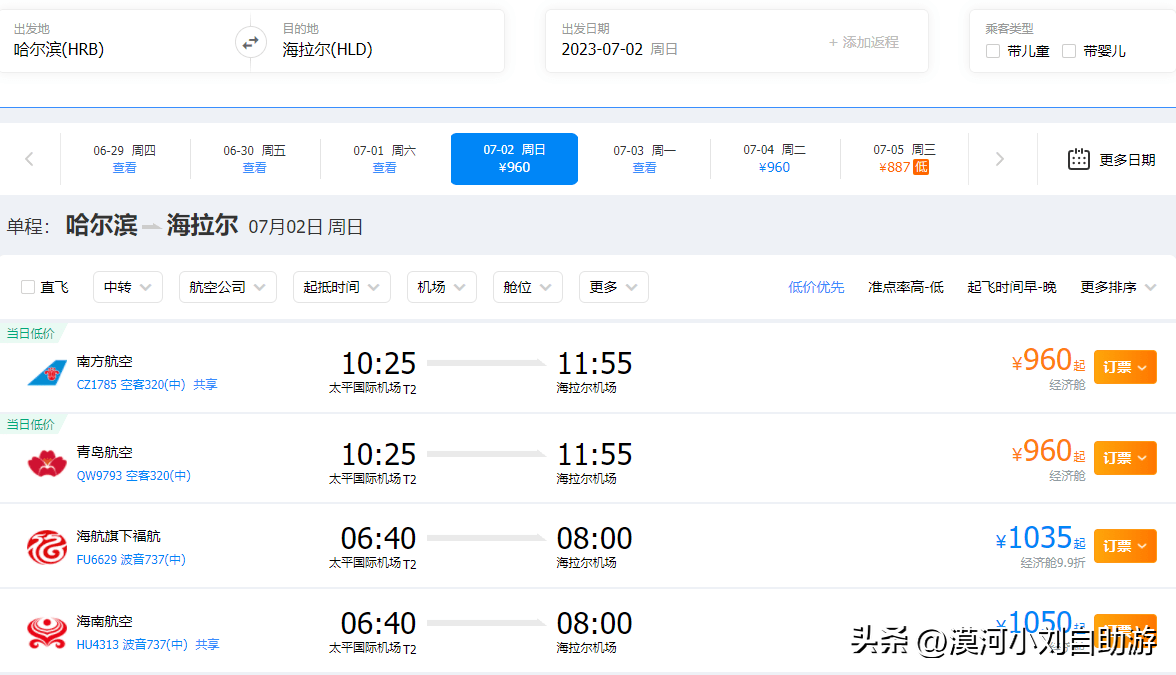
Task: Click 添加返程 to add return trip
Action: pos(863,42)
